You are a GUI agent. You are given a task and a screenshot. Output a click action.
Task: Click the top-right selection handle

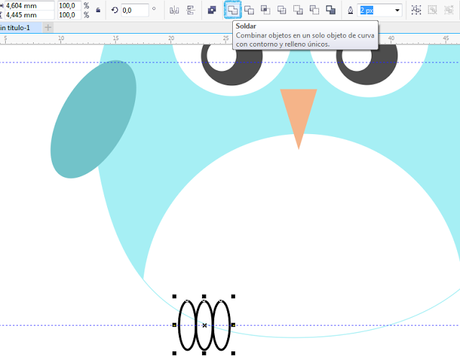[x=233, y=296]
